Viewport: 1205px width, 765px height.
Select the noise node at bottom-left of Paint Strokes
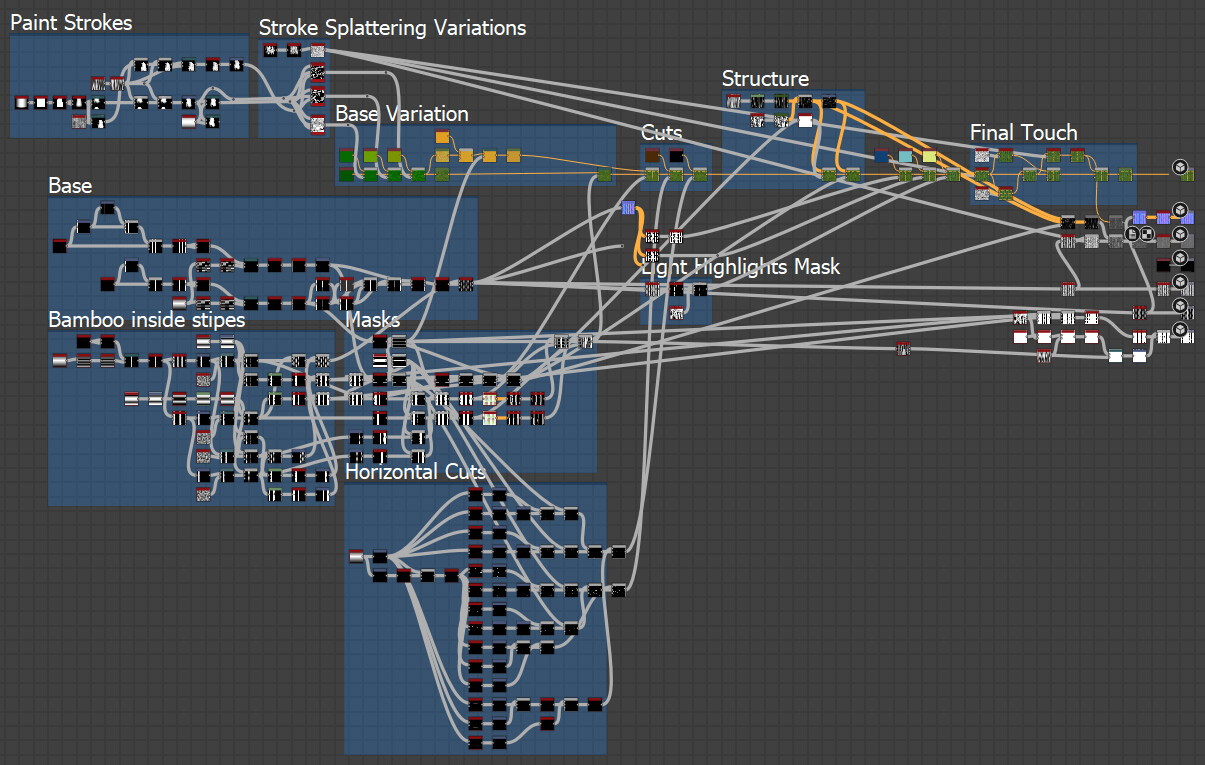coord(79,122)
